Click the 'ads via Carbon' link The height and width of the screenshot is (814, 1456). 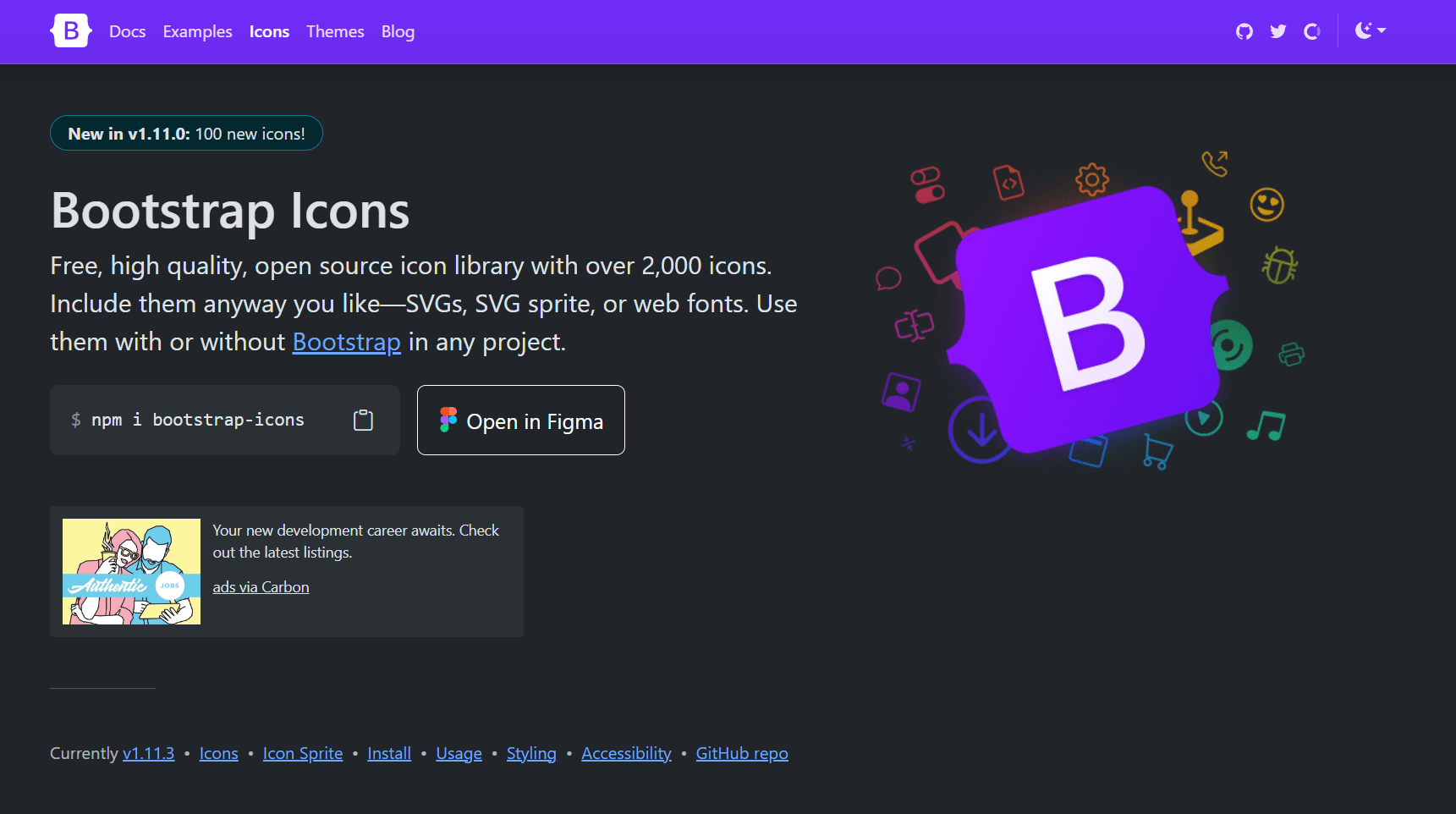click(x=261, y=587)
